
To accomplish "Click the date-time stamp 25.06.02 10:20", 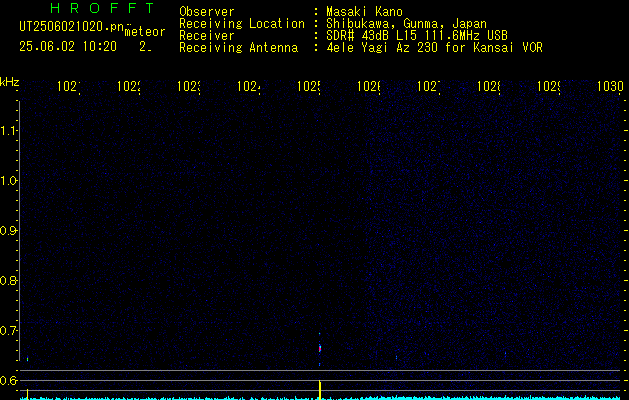I will click(68, 47).
